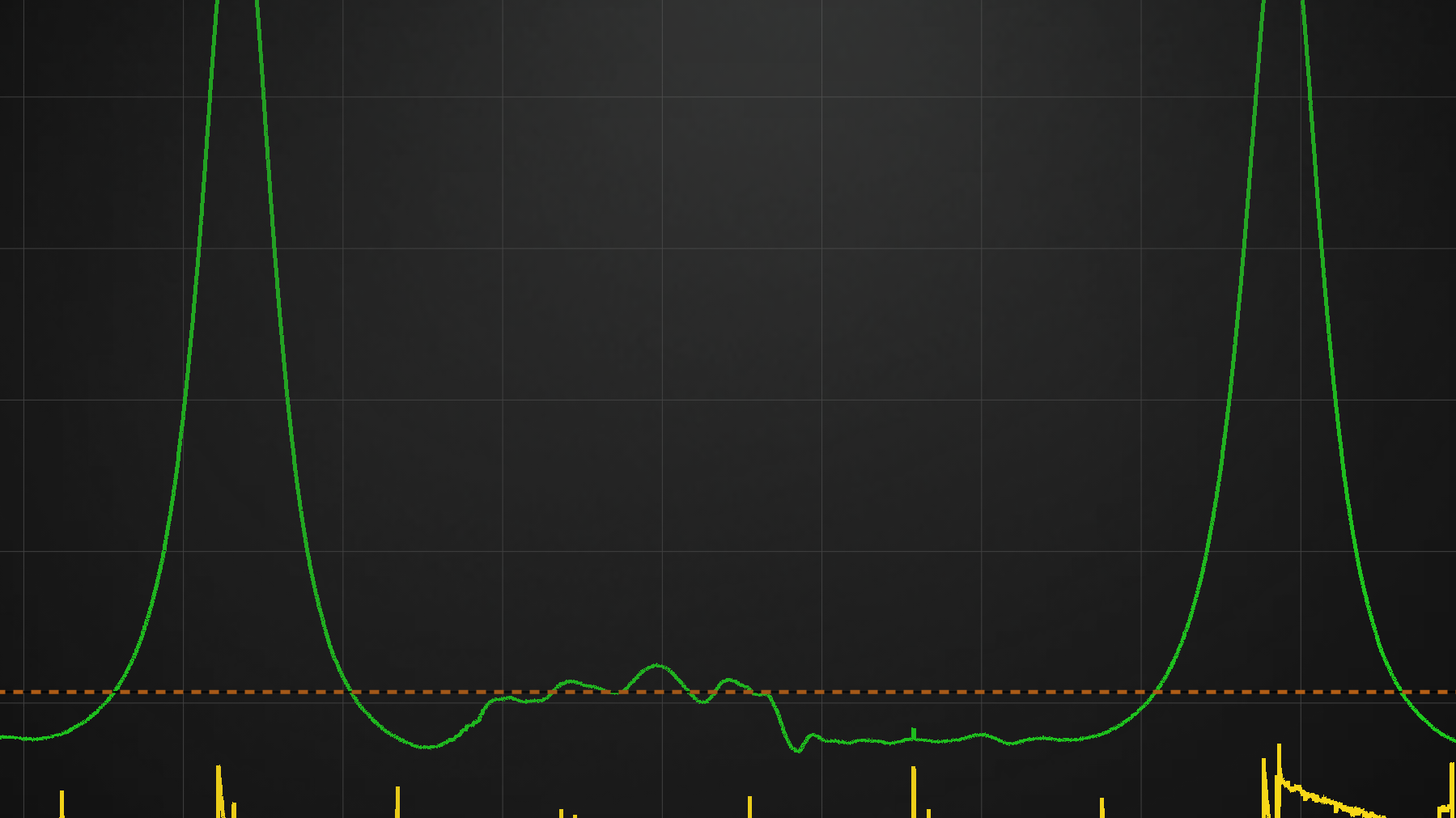The image size is (1456, 818).
Task: Click the sharp green dip after central bumps
Action: 796,750
